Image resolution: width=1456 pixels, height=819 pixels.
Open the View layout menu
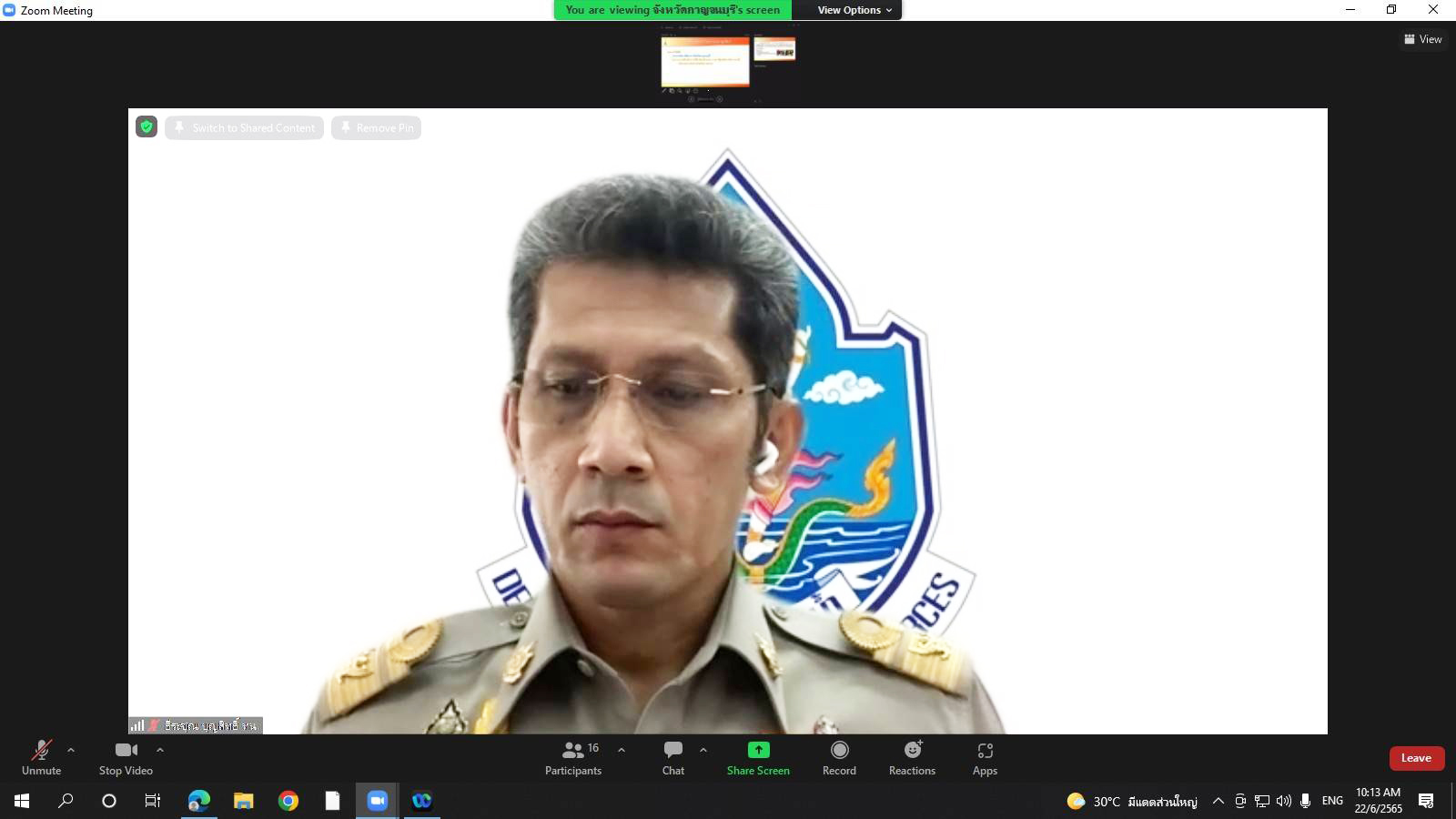pyautogui.click(x=1422, y=39)
